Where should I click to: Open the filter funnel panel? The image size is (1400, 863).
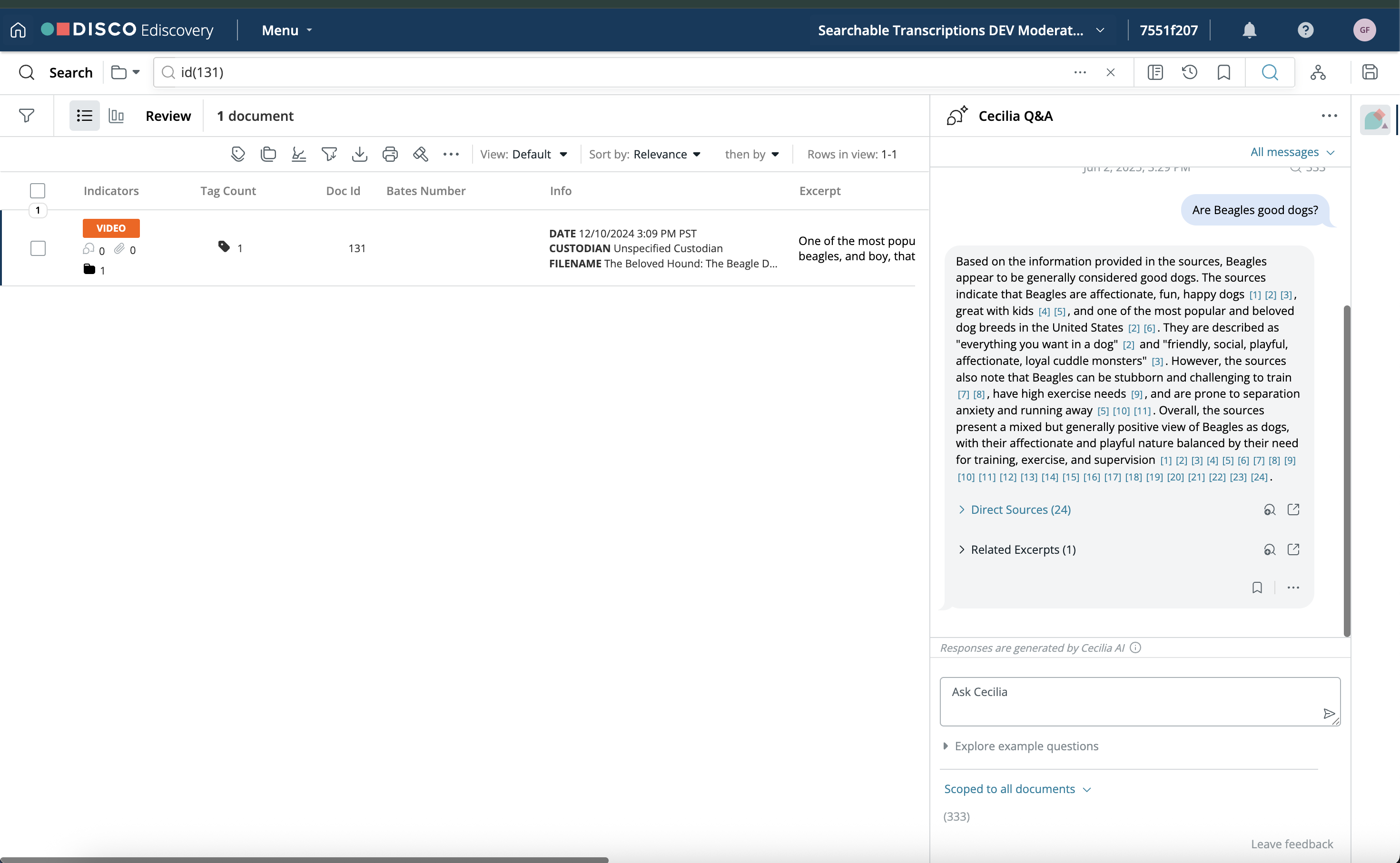coord(26,116)
